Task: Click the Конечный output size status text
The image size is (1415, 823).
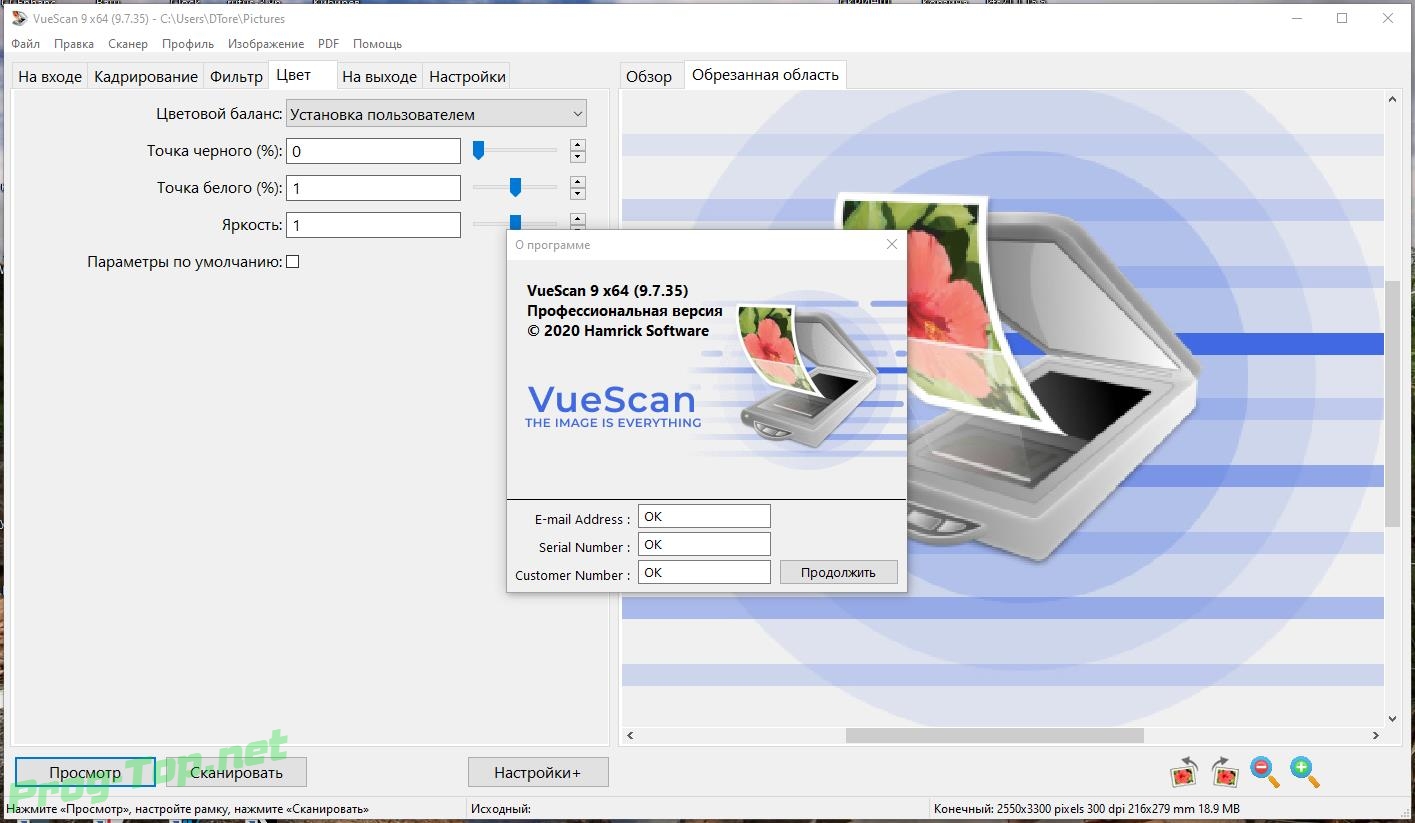Action: click(x=1087, y=808)
